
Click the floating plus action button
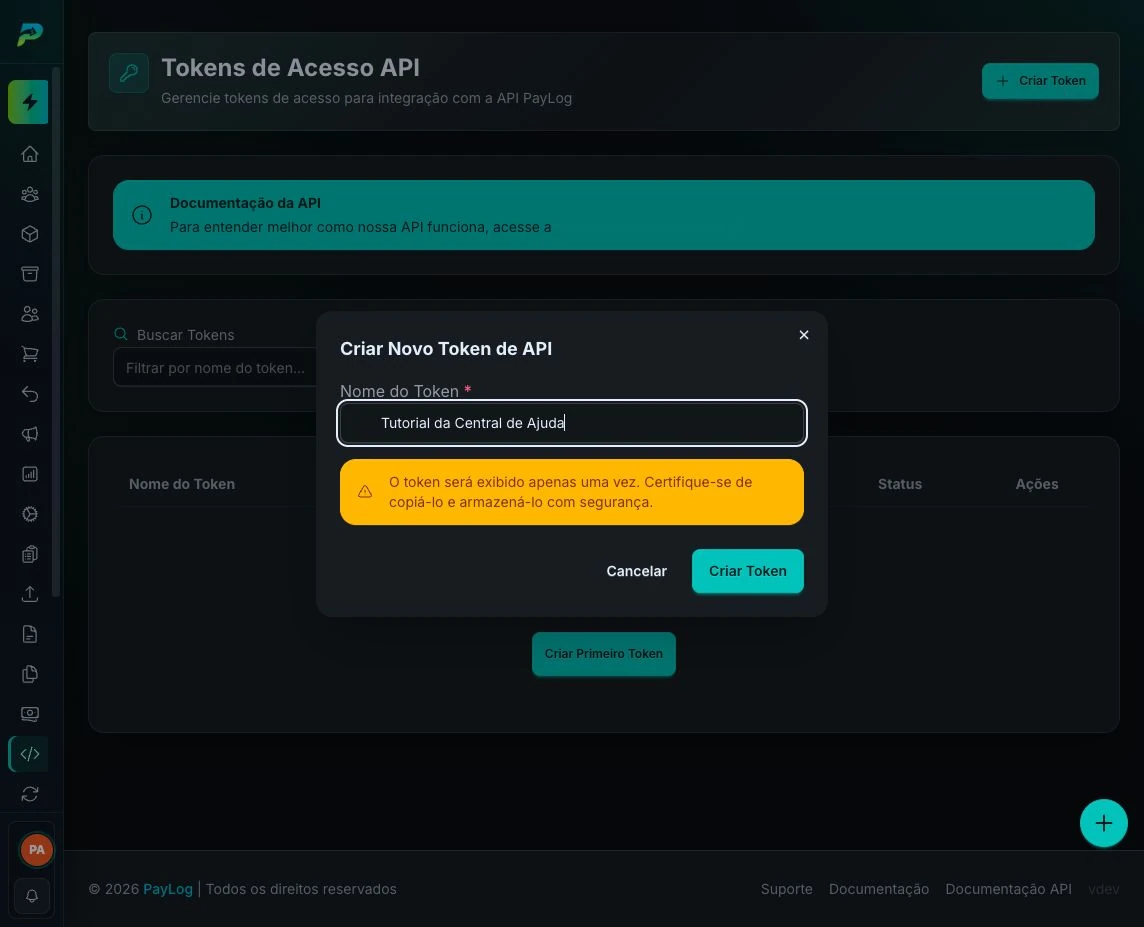(1103, 823)
